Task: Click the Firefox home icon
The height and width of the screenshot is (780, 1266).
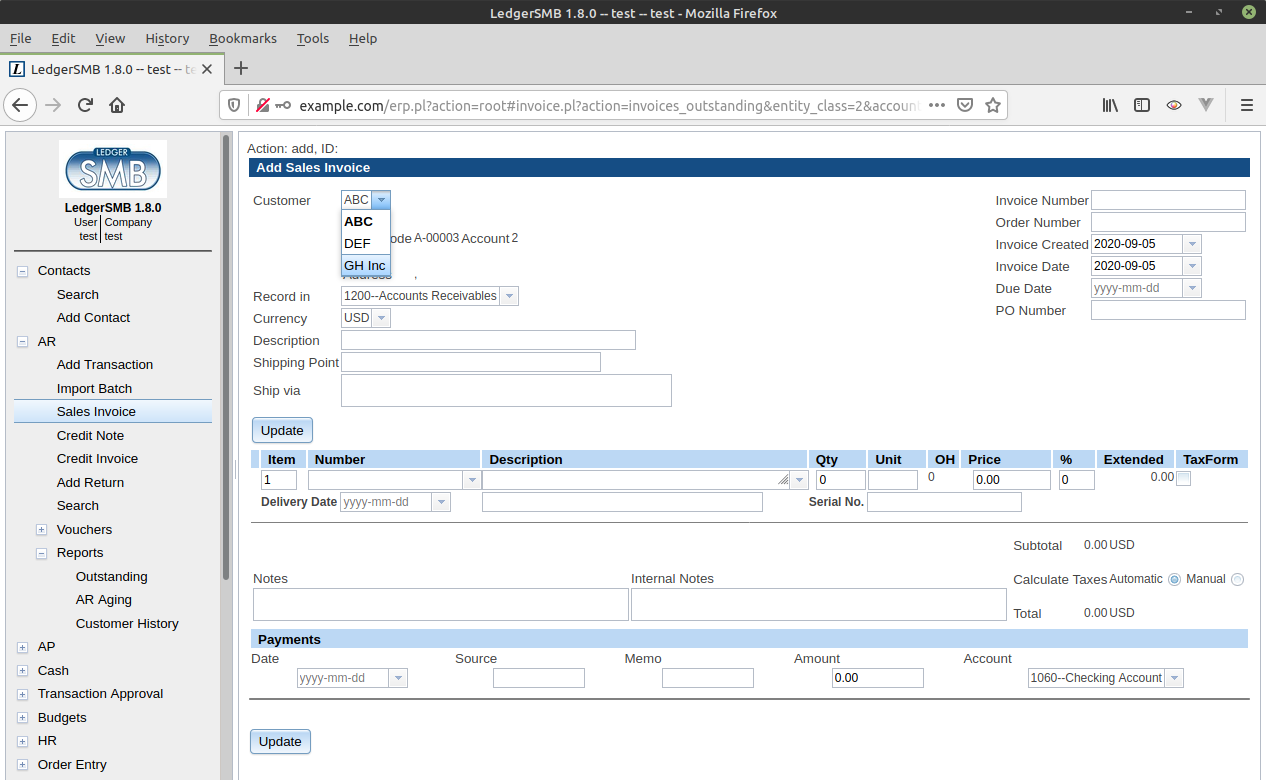Action: [117, 105]
